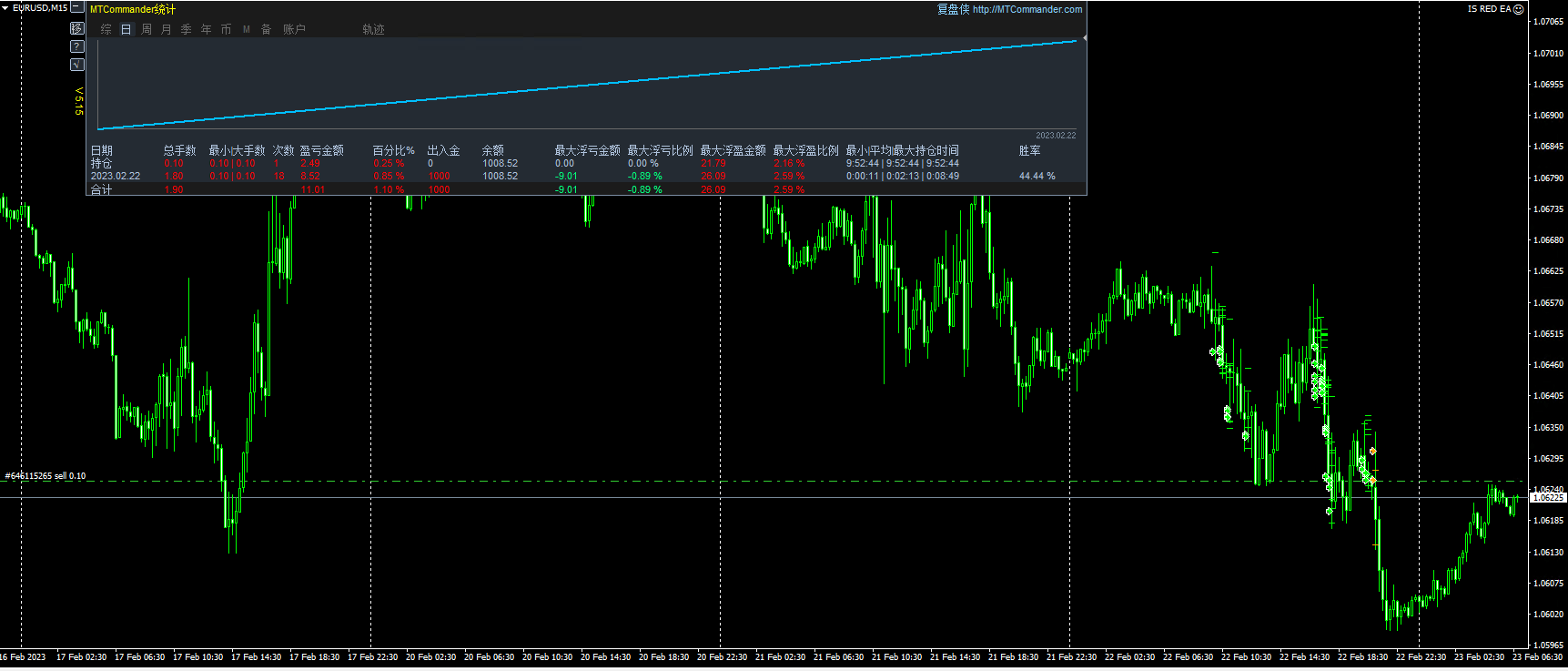Image resolution: width=1568 pixels, height=671 pixels.
Task: Click the 44.44 % win rate value
Action: point(1037,176)
